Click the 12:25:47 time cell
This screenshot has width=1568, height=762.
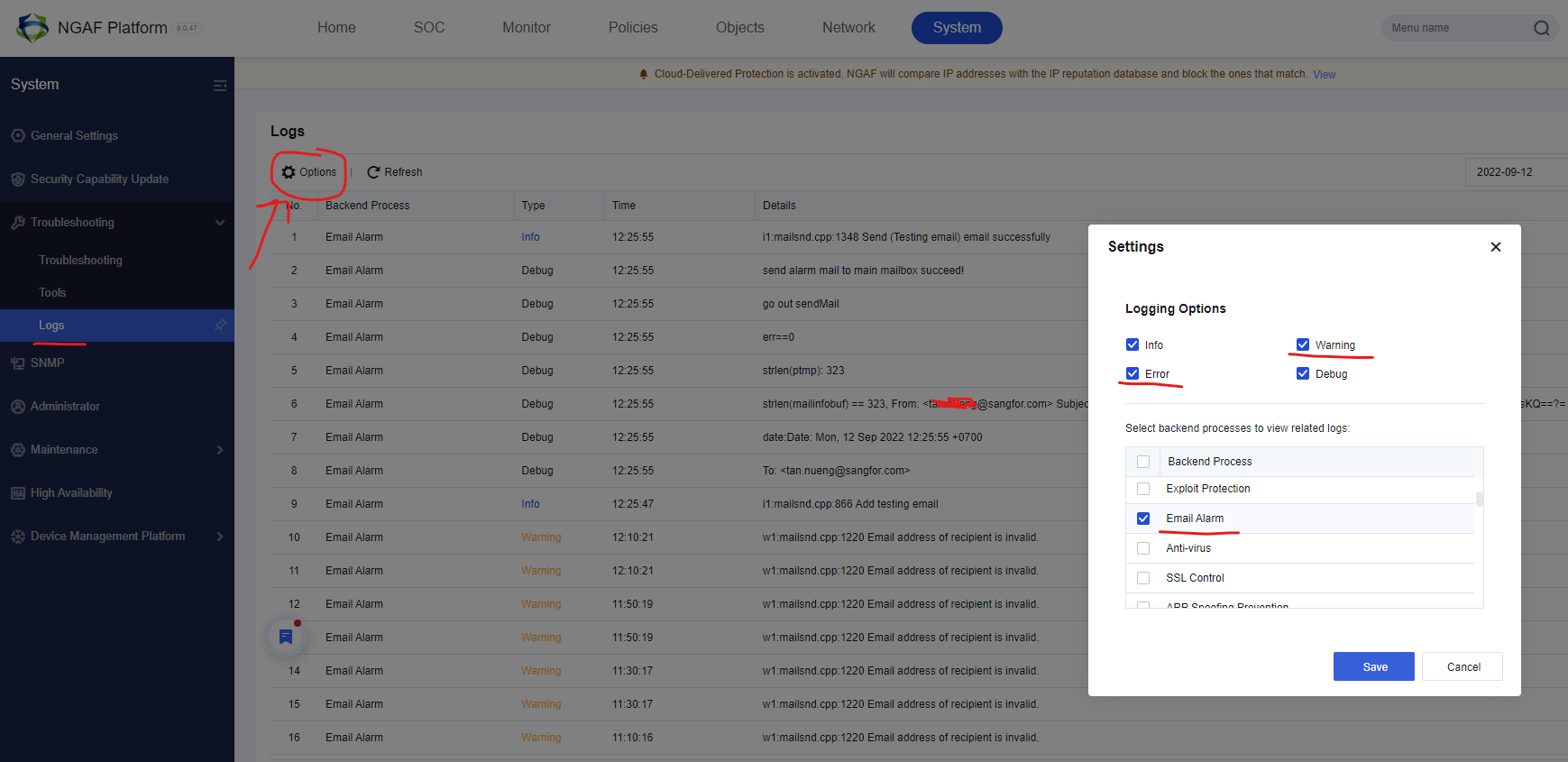pos(633,504)
